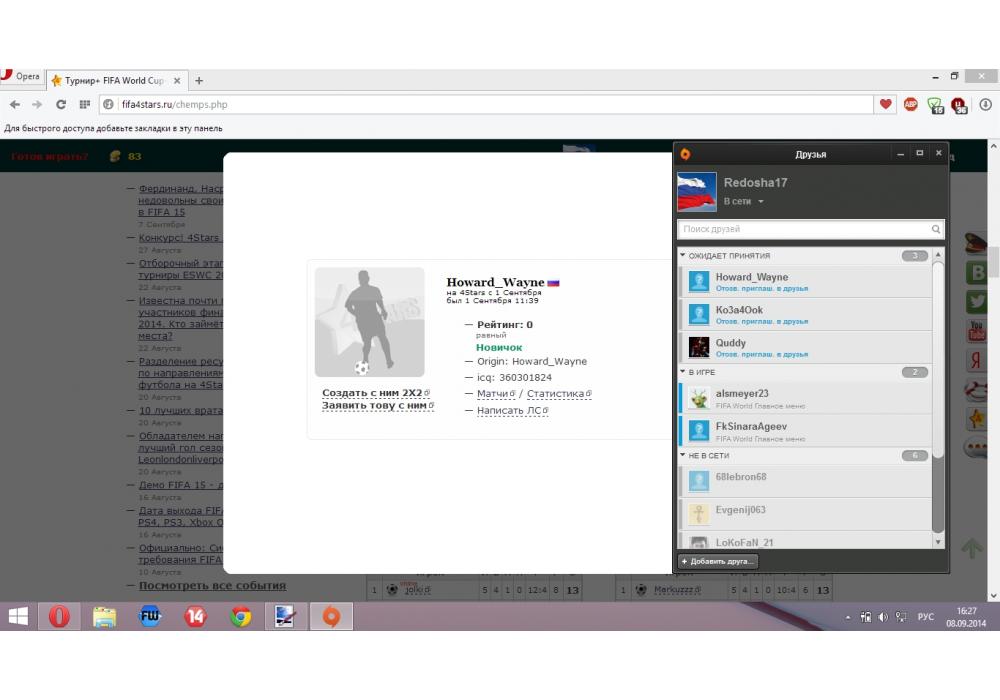The image size is (1000, 700).
Task: Launch Google Chrome from the taskbar
Action: pos(240,617)
